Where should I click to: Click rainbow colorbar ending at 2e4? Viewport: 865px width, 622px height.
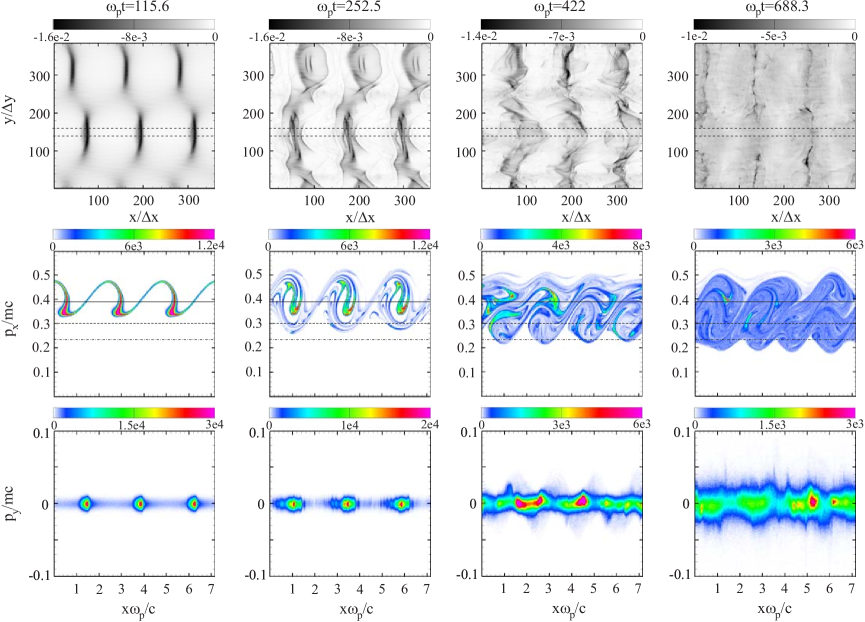(x=350, y=413)
